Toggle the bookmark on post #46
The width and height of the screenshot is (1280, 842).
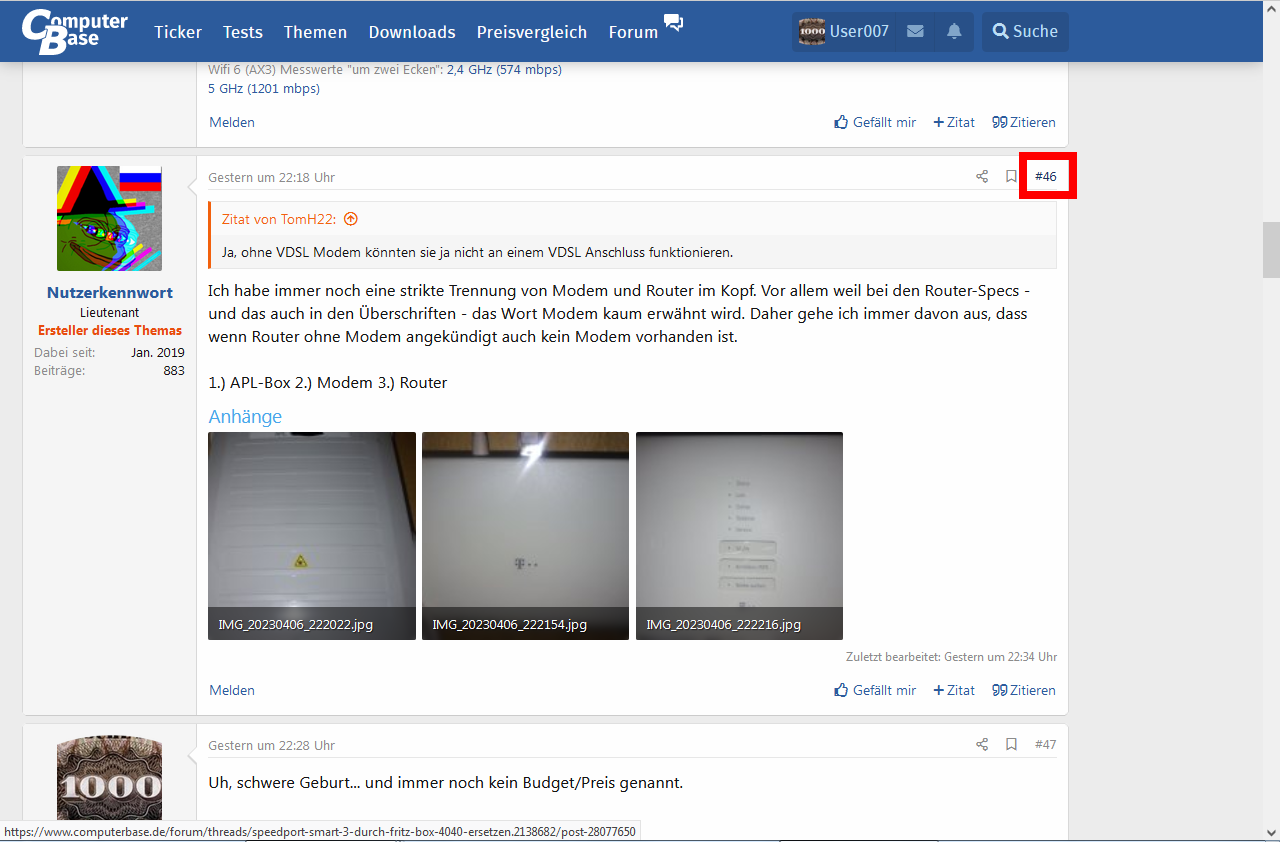click(1011, 176)
